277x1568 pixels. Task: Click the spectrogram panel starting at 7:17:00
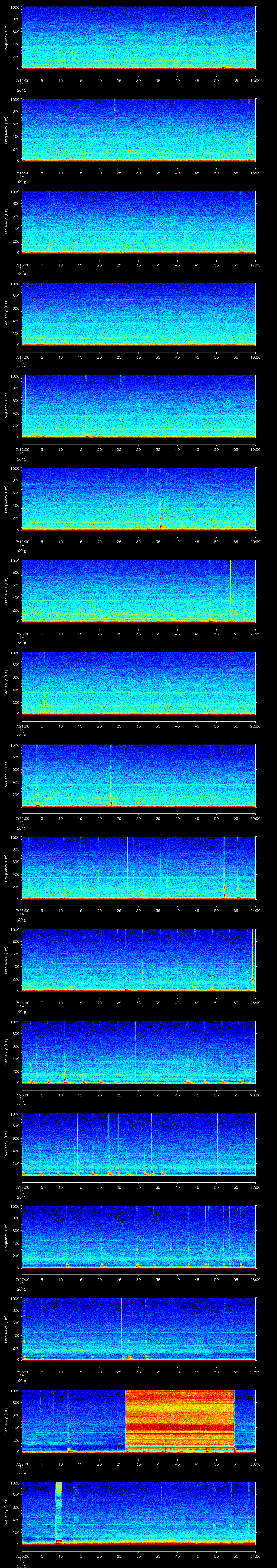138,314
